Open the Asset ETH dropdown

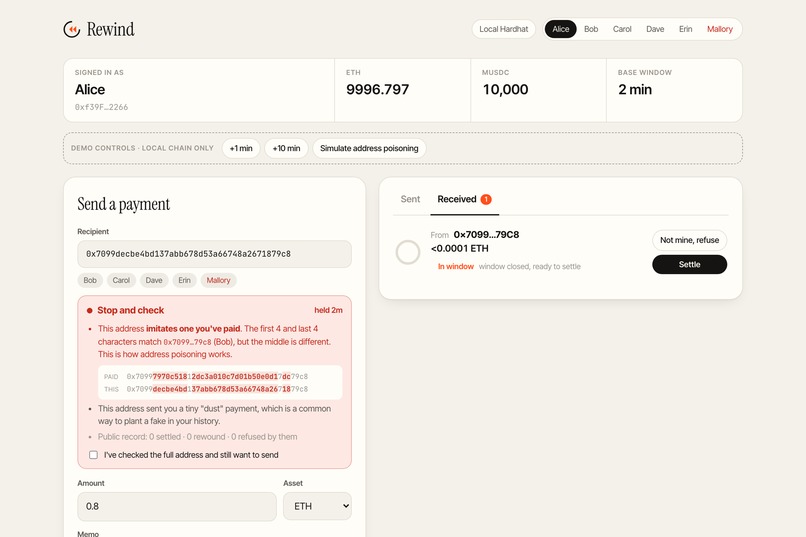point(317,506)
